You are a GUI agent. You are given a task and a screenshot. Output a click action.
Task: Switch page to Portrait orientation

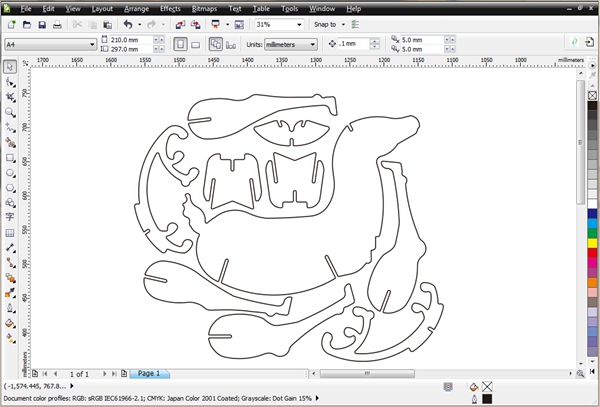[x=180, y=44]
